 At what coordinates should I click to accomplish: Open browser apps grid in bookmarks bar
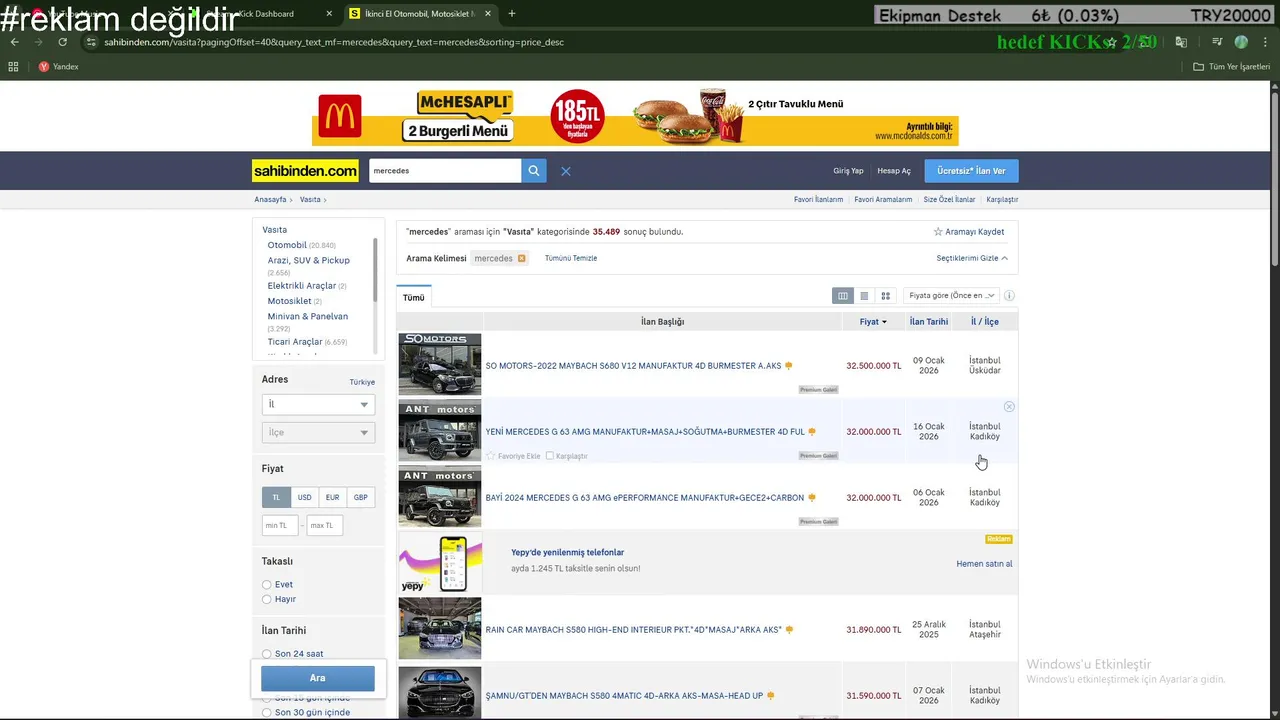pyautogui.click(x=13, y=67)
